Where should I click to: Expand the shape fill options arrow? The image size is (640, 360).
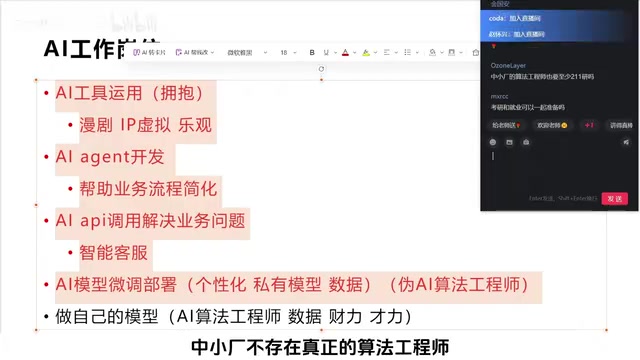[x=442, y=53]
